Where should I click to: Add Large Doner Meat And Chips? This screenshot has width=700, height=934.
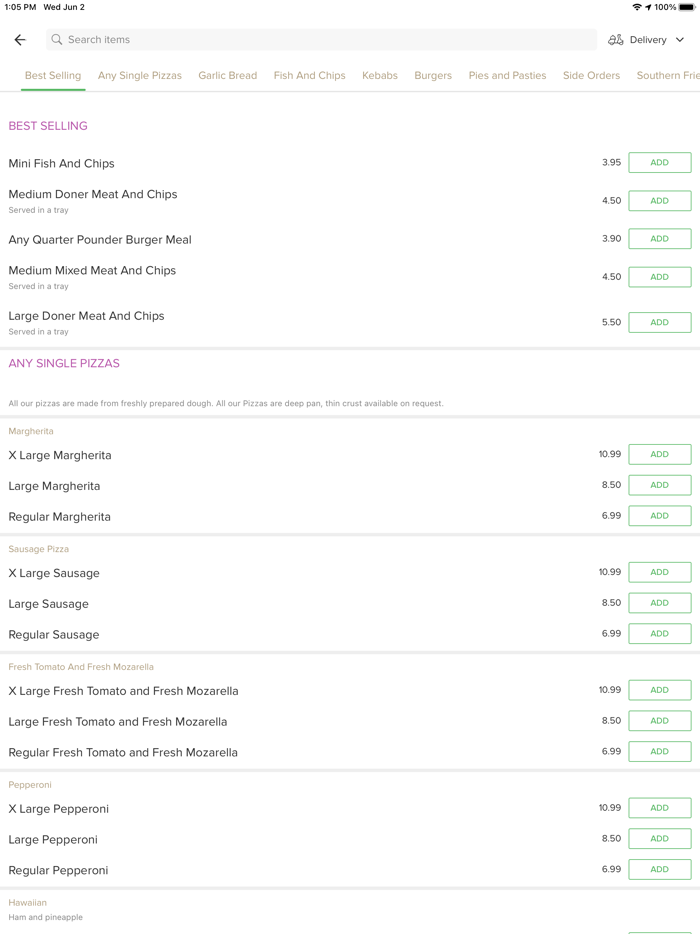click(659, 322)
